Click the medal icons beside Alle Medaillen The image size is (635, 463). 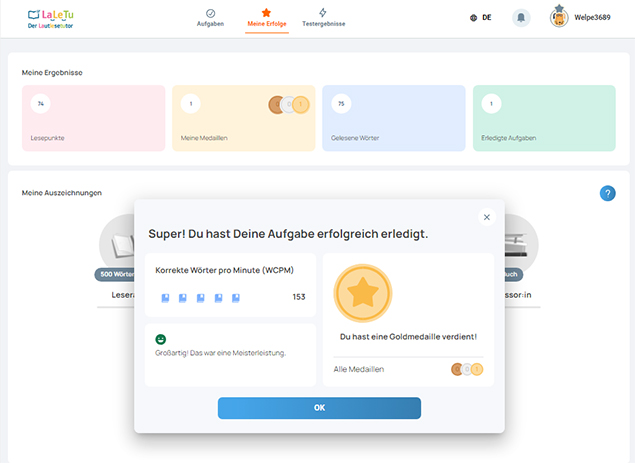[467, 369]
